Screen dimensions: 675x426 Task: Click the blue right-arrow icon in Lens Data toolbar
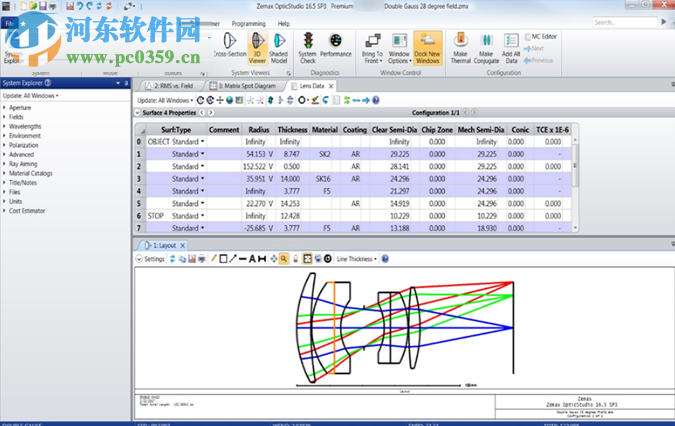(366, 100)
